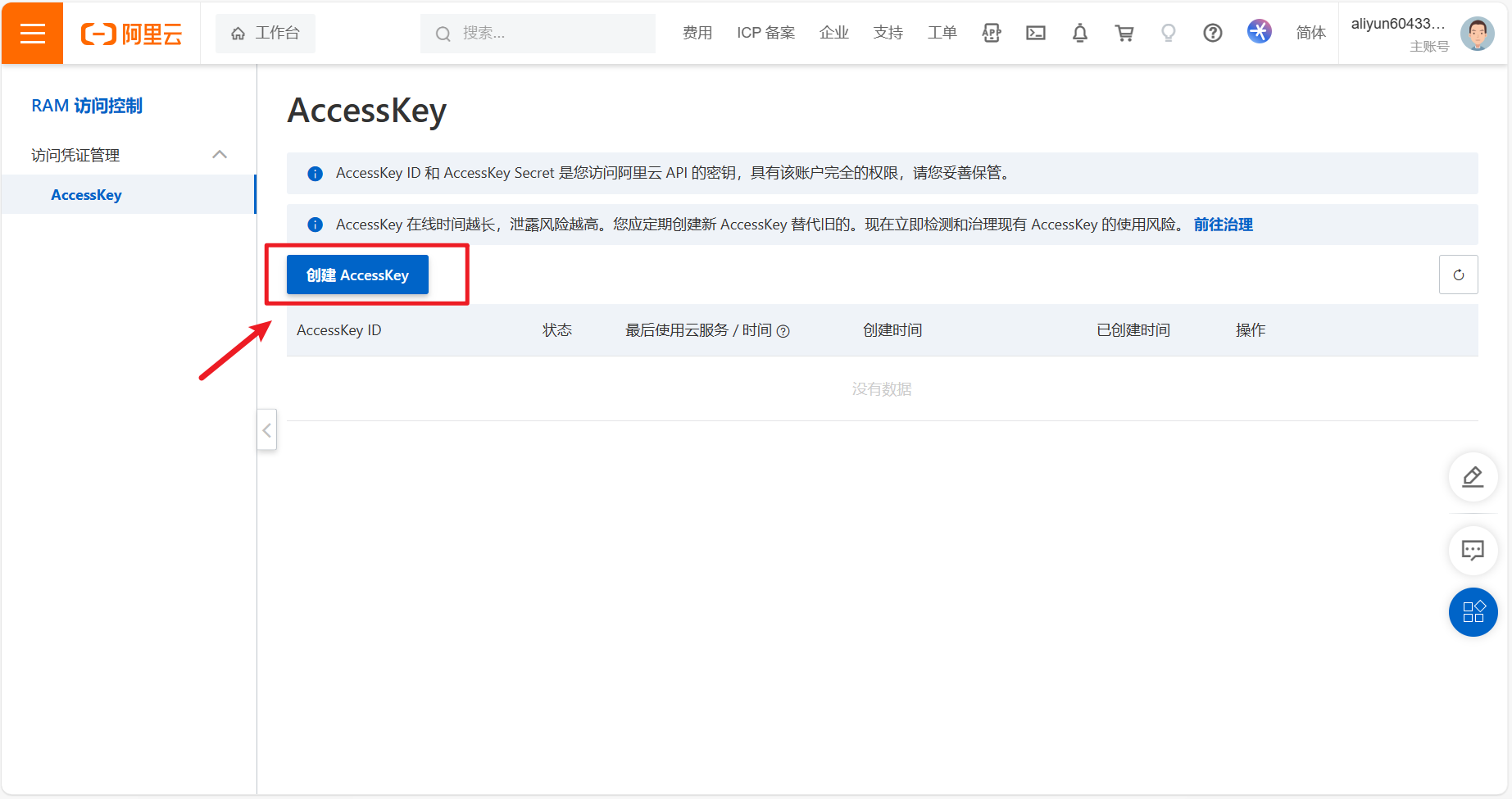Image resolution: width=1512 pixels, height=799 pixels.
Task: Go to 工作台 workbench
Action: [x=265, y=33]
